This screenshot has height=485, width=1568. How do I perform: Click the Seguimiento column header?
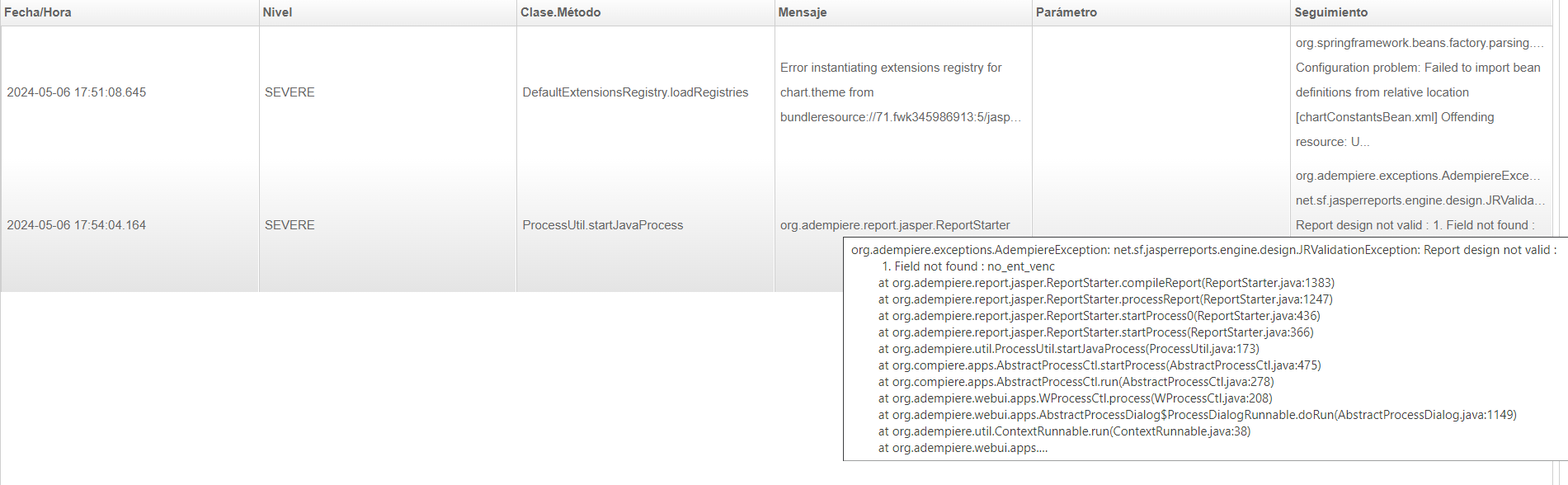coord(1330,12)
